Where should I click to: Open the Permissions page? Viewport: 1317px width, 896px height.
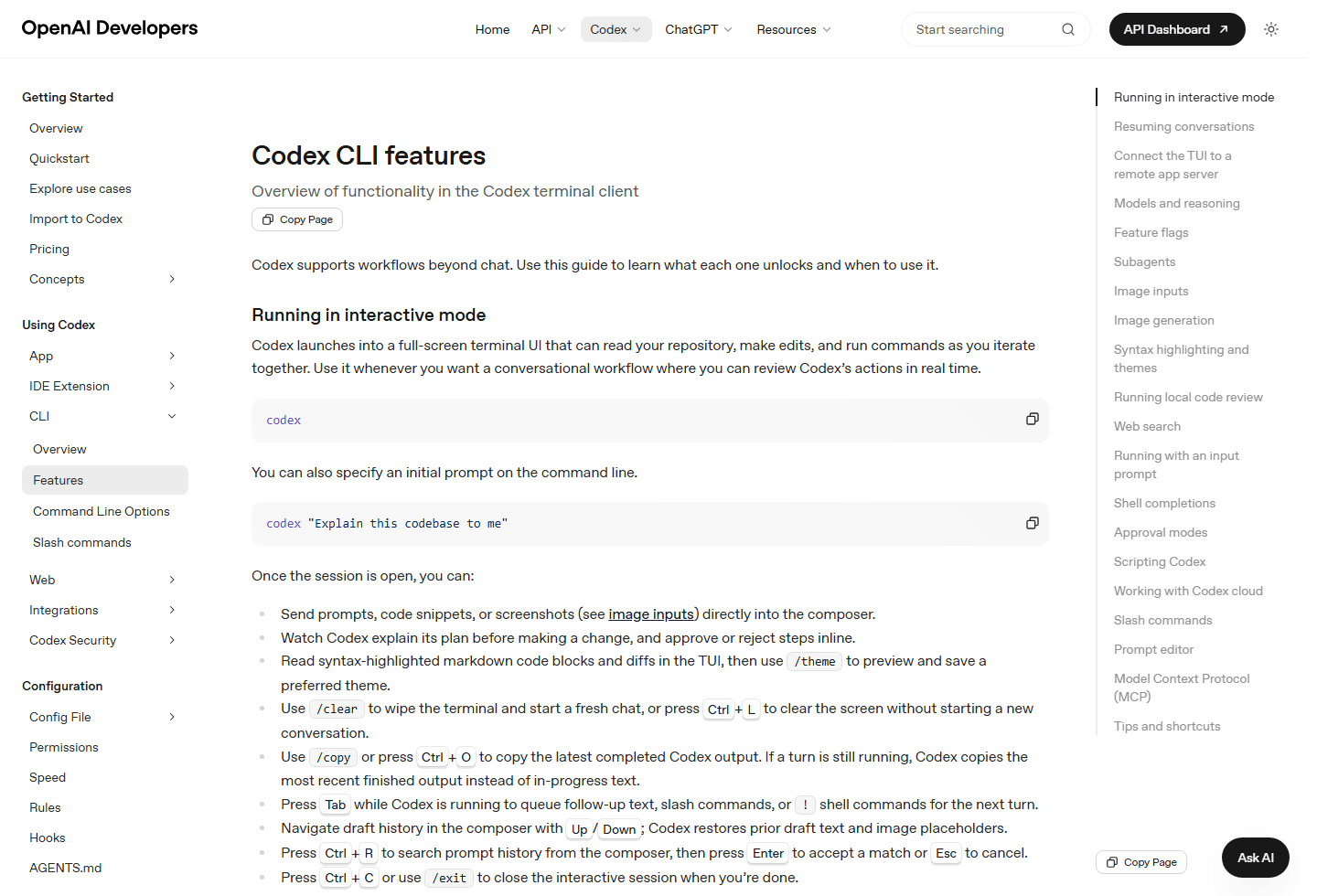tap(64, 747)
